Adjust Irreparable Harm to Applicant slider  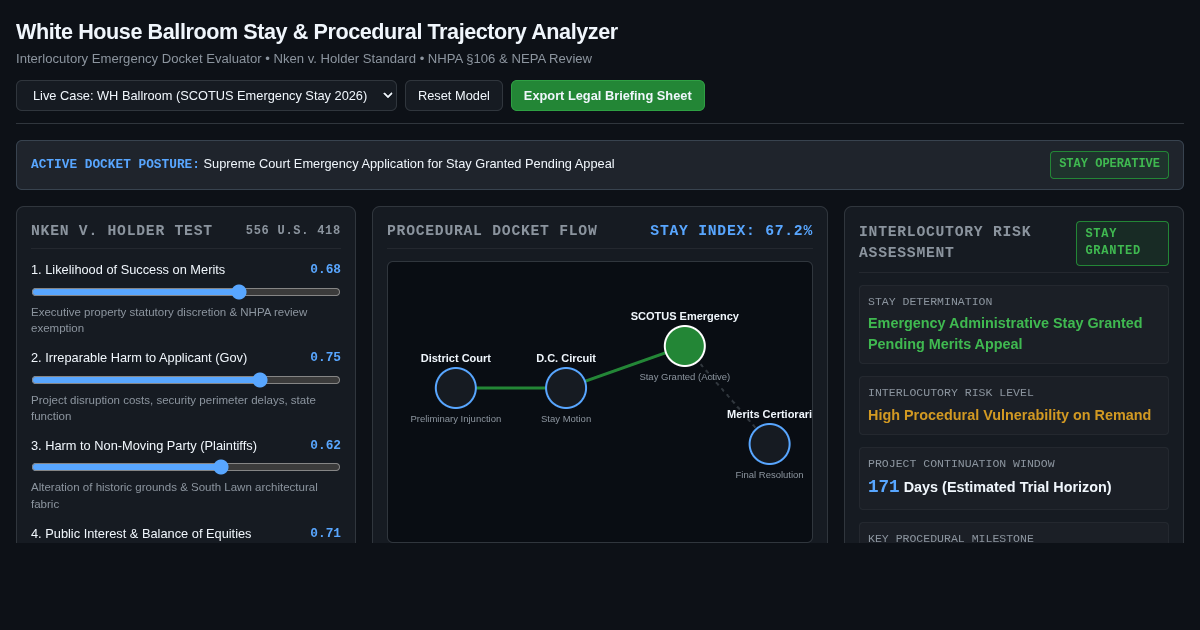(186, 380)
